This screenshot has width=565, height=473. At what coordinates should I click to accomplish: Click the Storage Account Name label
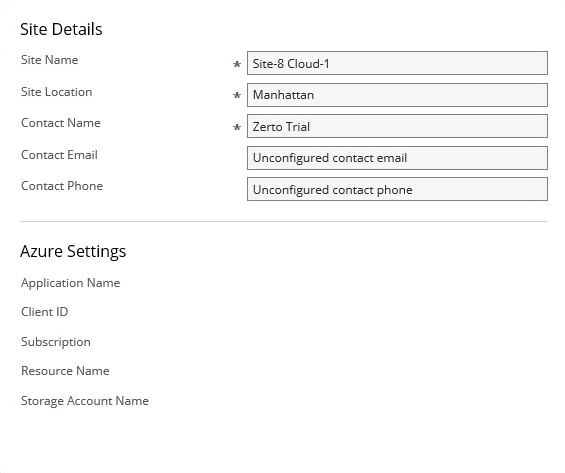point(85,401)
